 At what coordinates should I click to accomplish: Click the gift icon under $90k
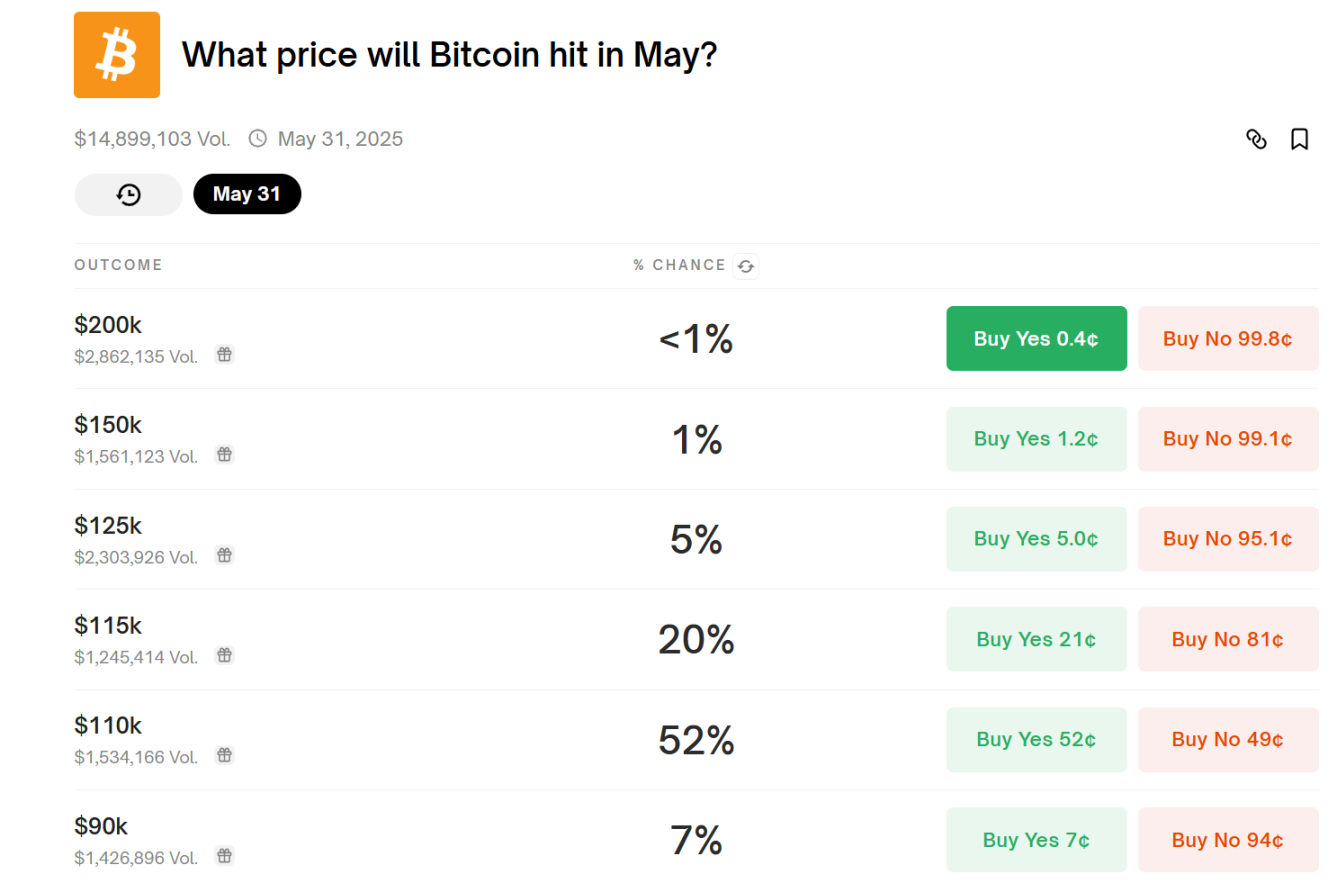click(x=225, y=856)
